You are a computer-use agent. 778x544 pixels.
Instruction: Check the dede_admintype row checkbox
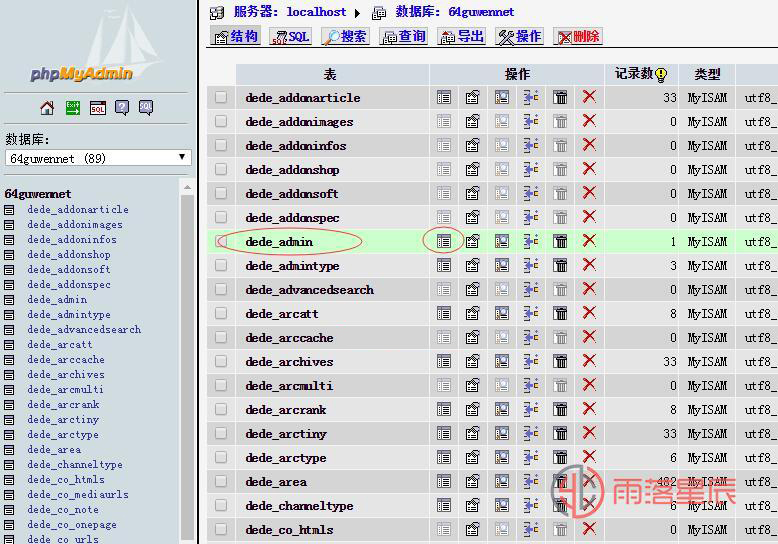pos(221,265)
